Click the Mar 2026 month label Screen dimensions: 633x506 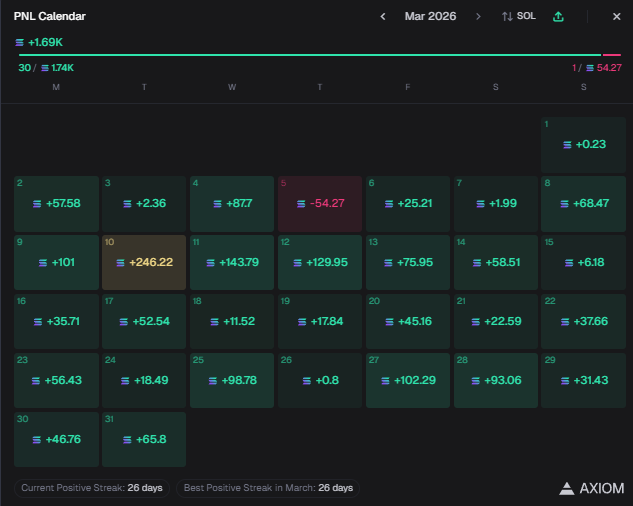tap(430, 16)
